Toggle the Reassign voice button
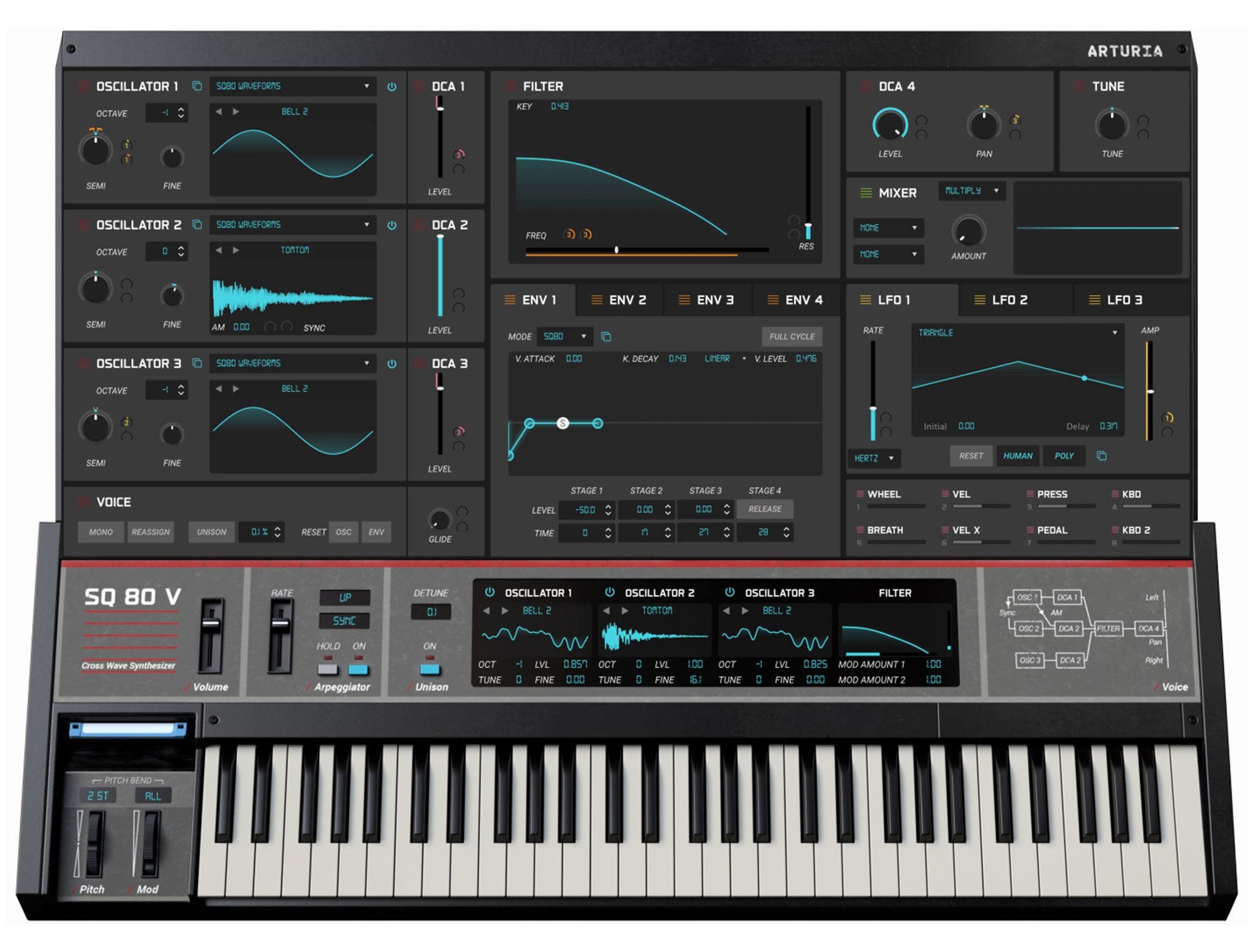 click(x=150, y=532)
